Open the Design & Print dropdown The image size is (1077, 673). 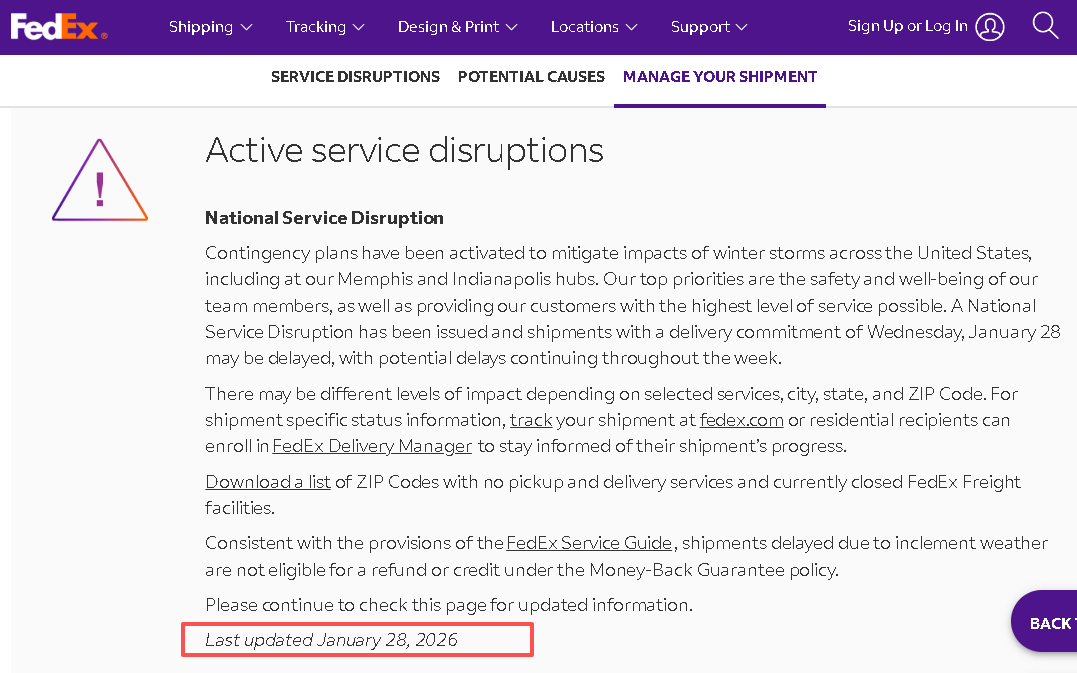pyautogui.click(x=457, y=27)
